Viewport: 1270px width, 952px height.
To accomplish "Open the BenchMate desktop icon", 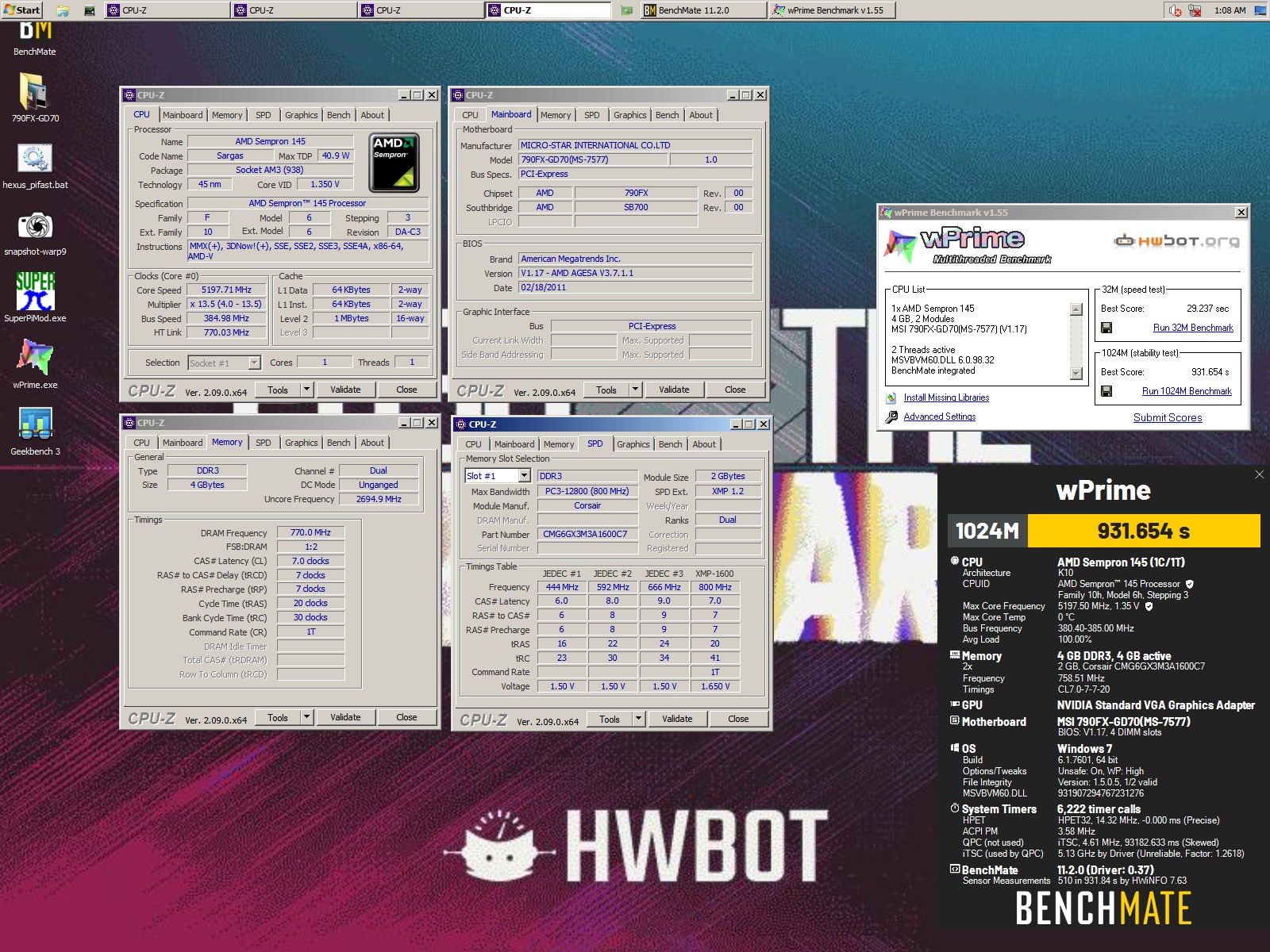I will (x=35, y=37).
